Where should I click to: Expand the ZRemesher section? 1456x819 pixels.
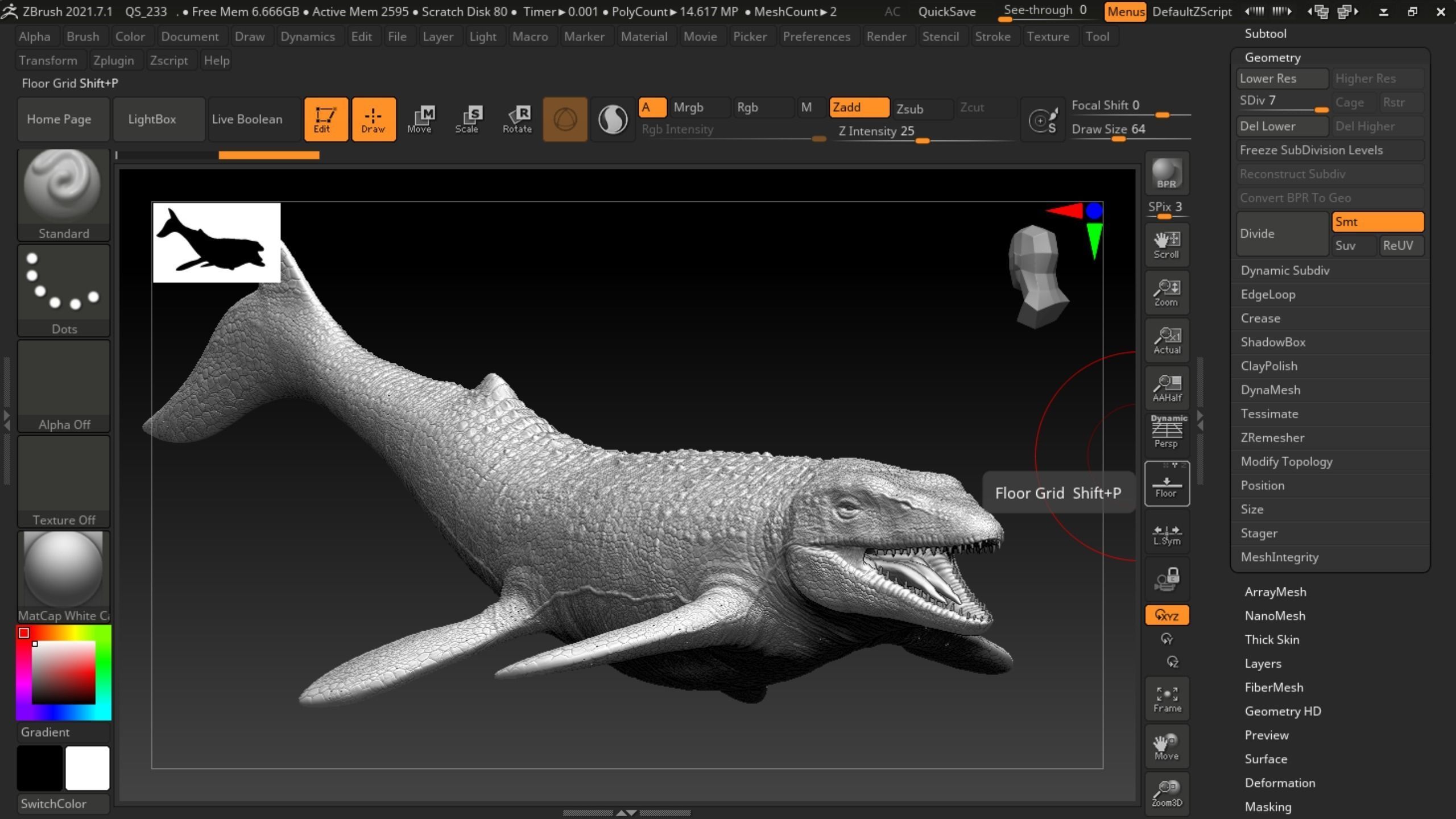pyautogui.click(x=1272, y=438)
